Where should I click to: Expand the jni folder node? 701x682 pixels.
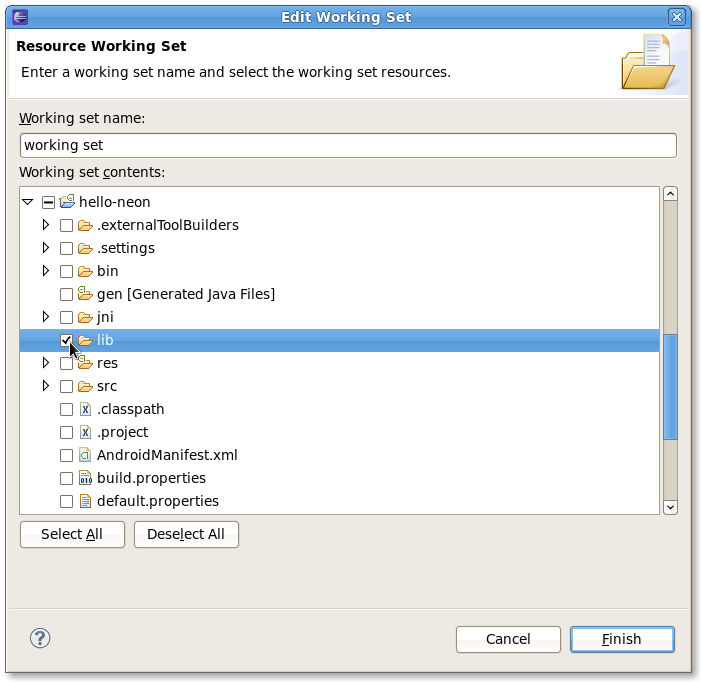tap(46, 317)
